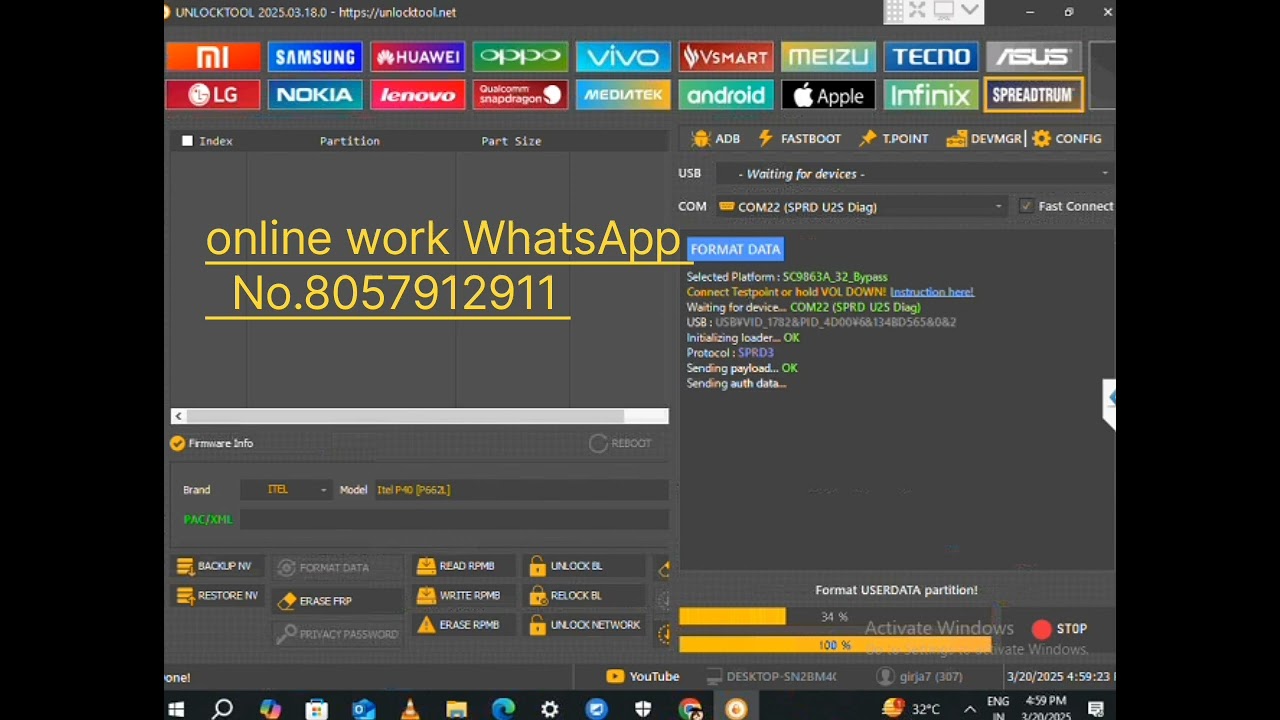Image resolution: width=1280 pixels, height=720 pixels.
Task: Open File Explorer from taskbar
Action: pyautogui.click(x=456, y=709)
